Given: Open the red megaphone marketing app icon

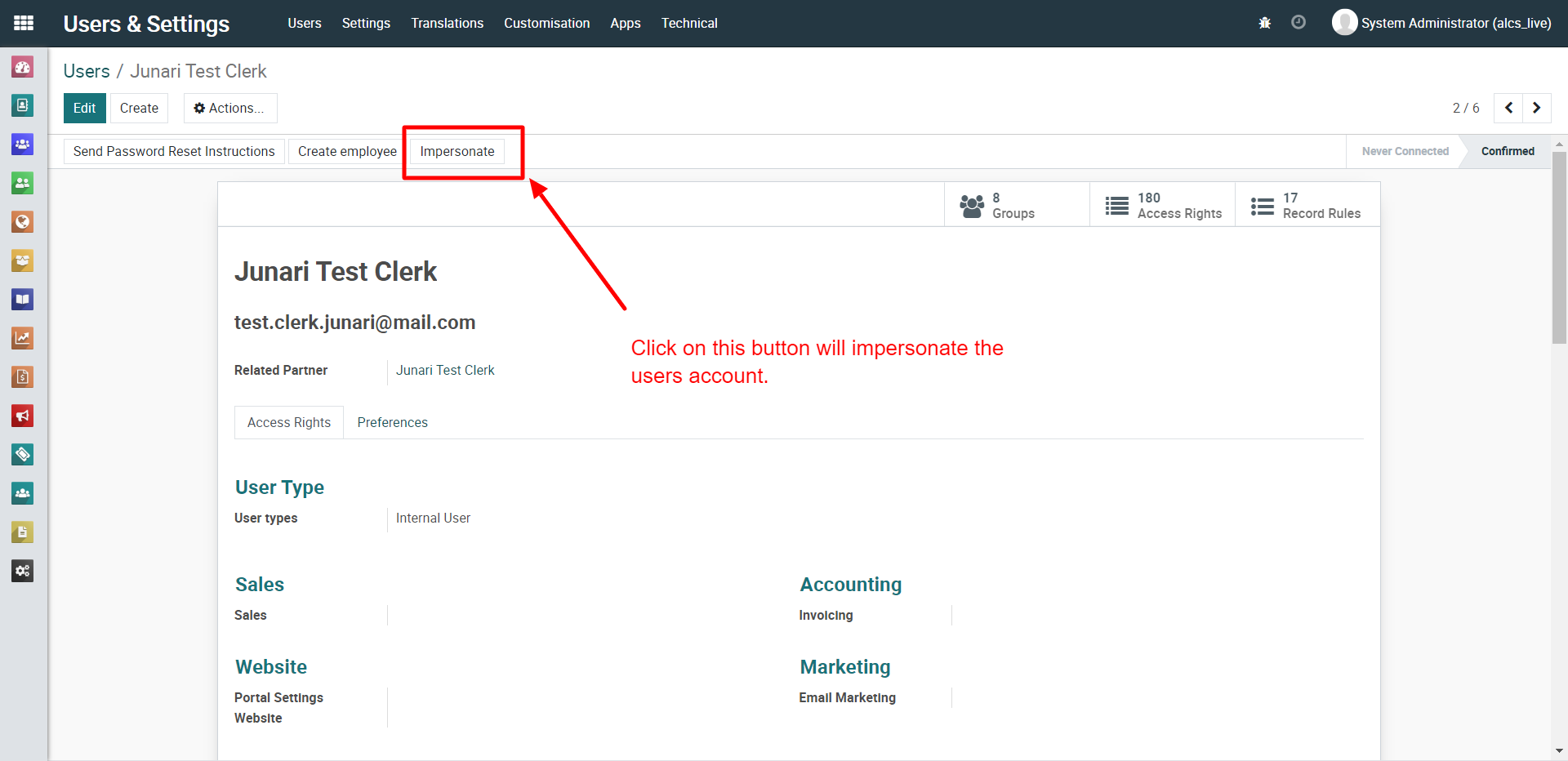Looking at the screenshot, I should tap(23, 416).
